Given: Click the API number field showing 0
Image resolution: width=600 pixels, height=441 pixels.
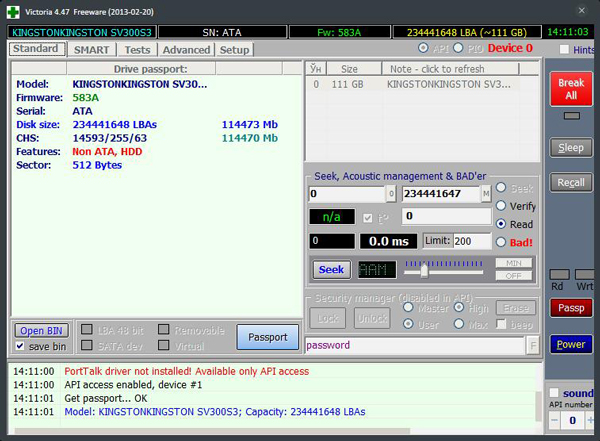Looking at the screenshot, I should [x=572, y=420].
